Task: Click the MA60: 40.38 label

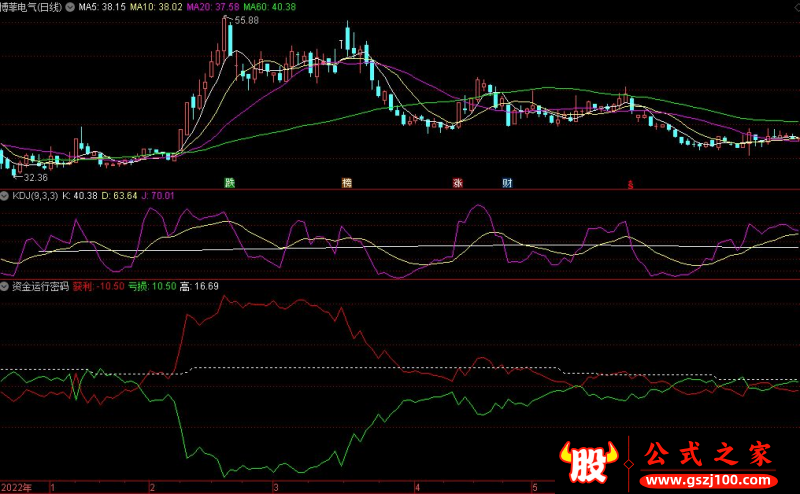Action: click(x=269, y=7)
